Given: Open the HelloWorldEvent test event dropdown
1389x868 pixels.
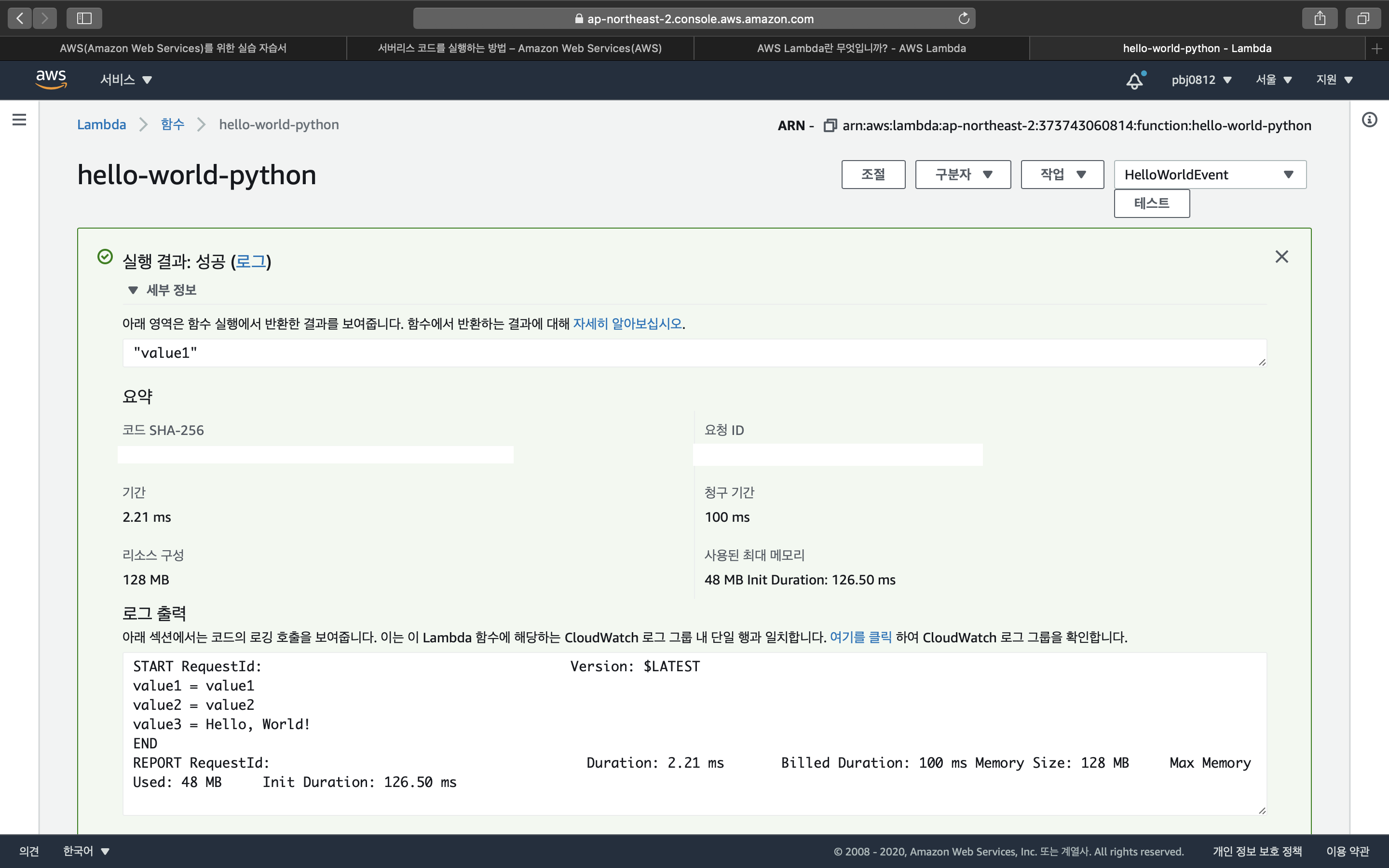Looking at the screenshot, I should point(1210,175).
